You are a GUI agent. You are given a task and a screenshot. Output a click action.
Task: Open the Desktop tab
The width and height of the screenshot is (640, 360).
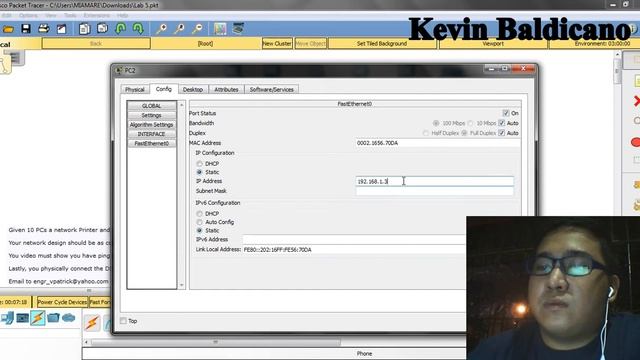[x=193, y=89]
